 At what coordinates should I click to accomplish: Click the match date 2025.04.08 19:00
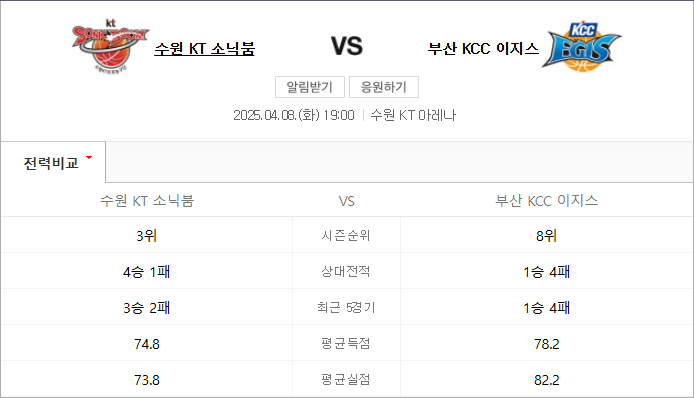pyautogui.click(x=294, y=116)
